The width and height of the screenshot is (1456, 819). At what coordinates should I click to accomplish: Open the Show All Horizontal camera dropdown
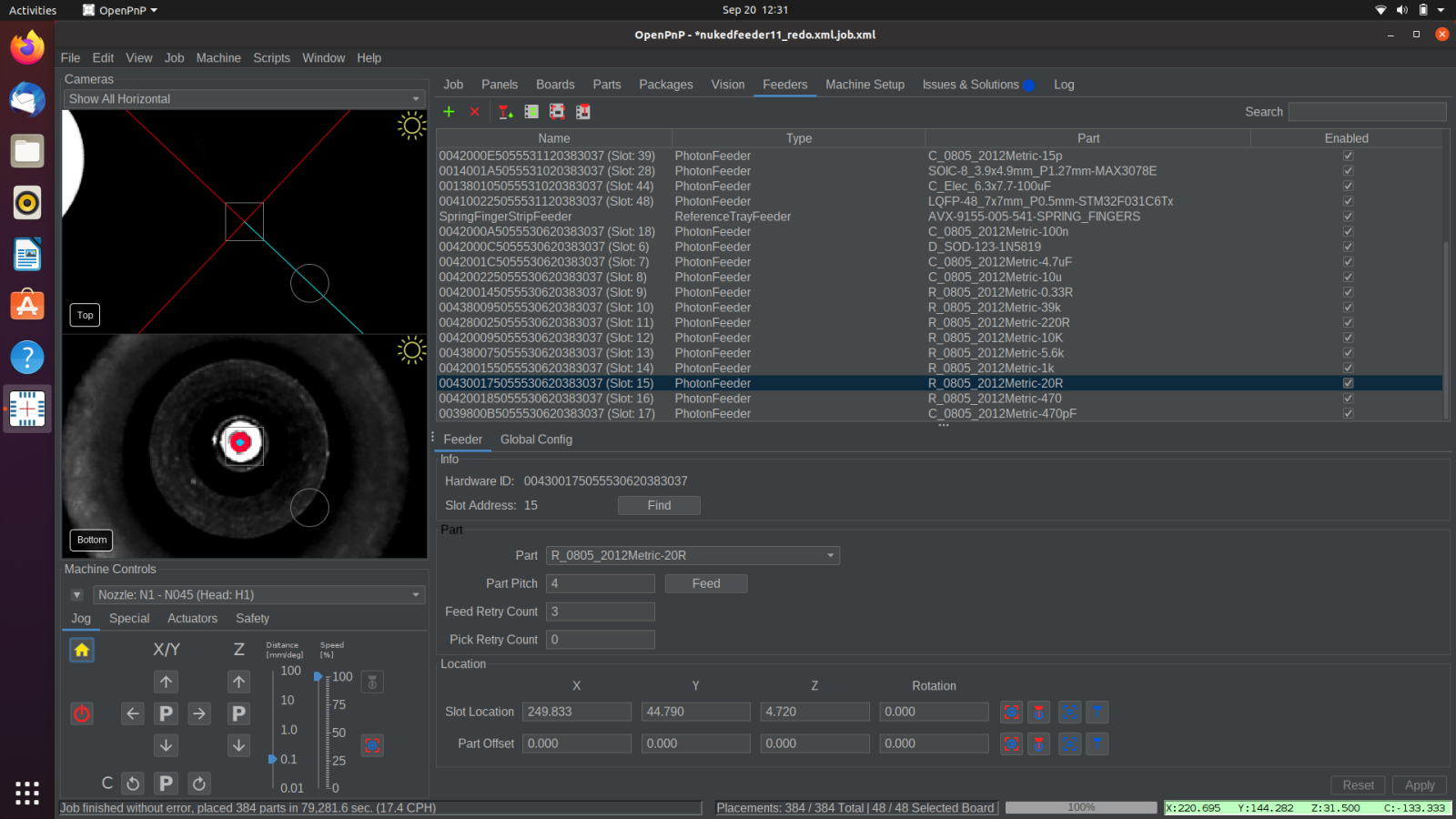tap(244, 98)
